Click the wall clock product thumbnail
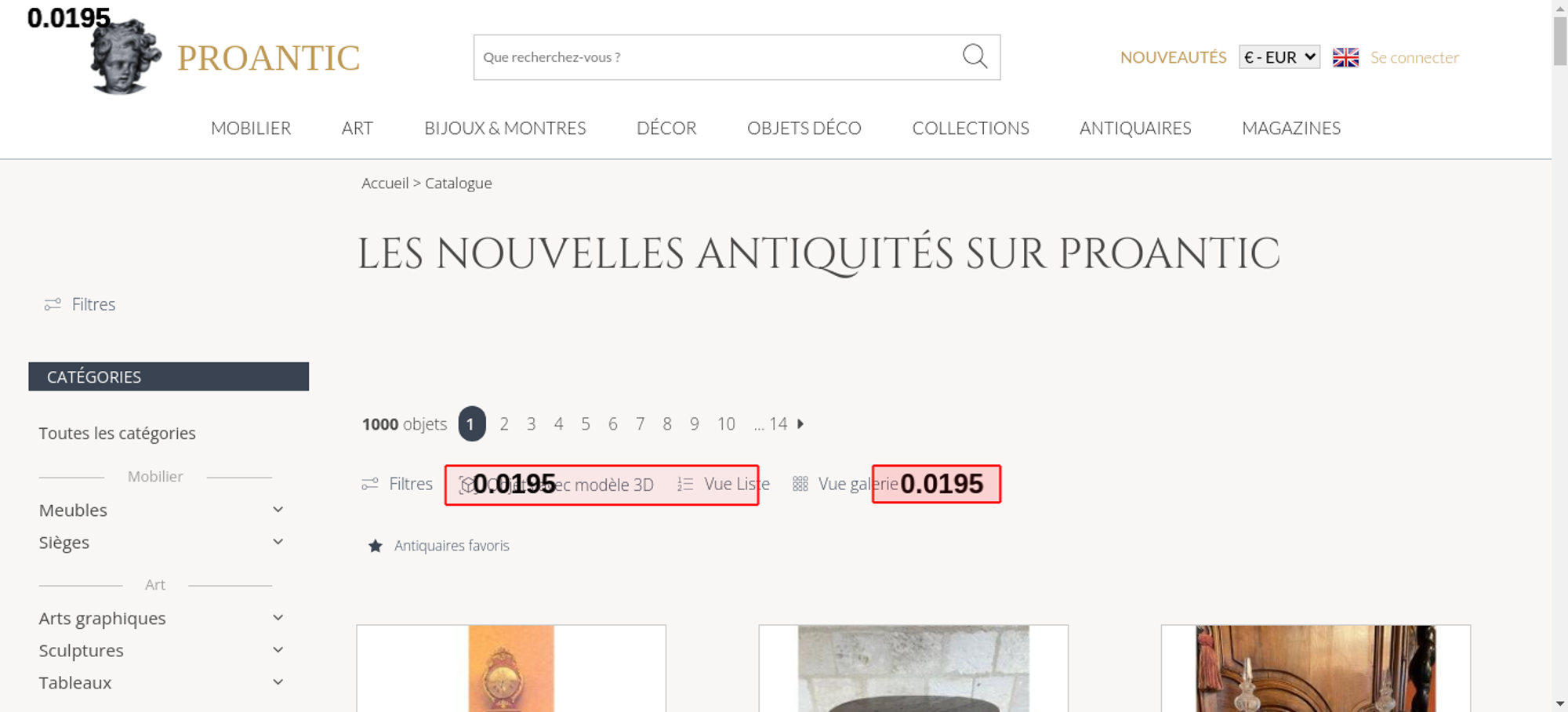This screenshot has height=712, width=1568. pos(511,669)
